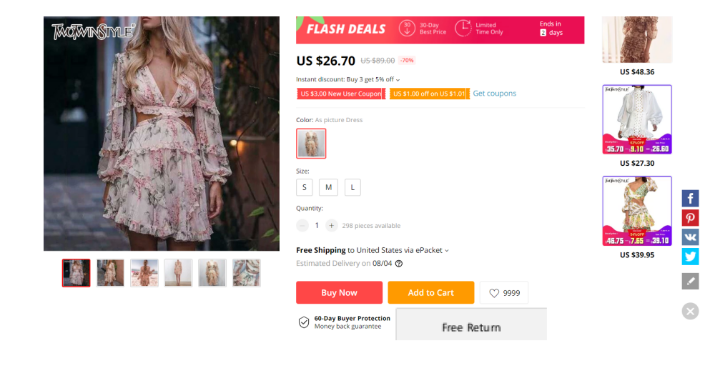
Task: Add item to wishlist heart icon
Action: click(x=494, y=293)
